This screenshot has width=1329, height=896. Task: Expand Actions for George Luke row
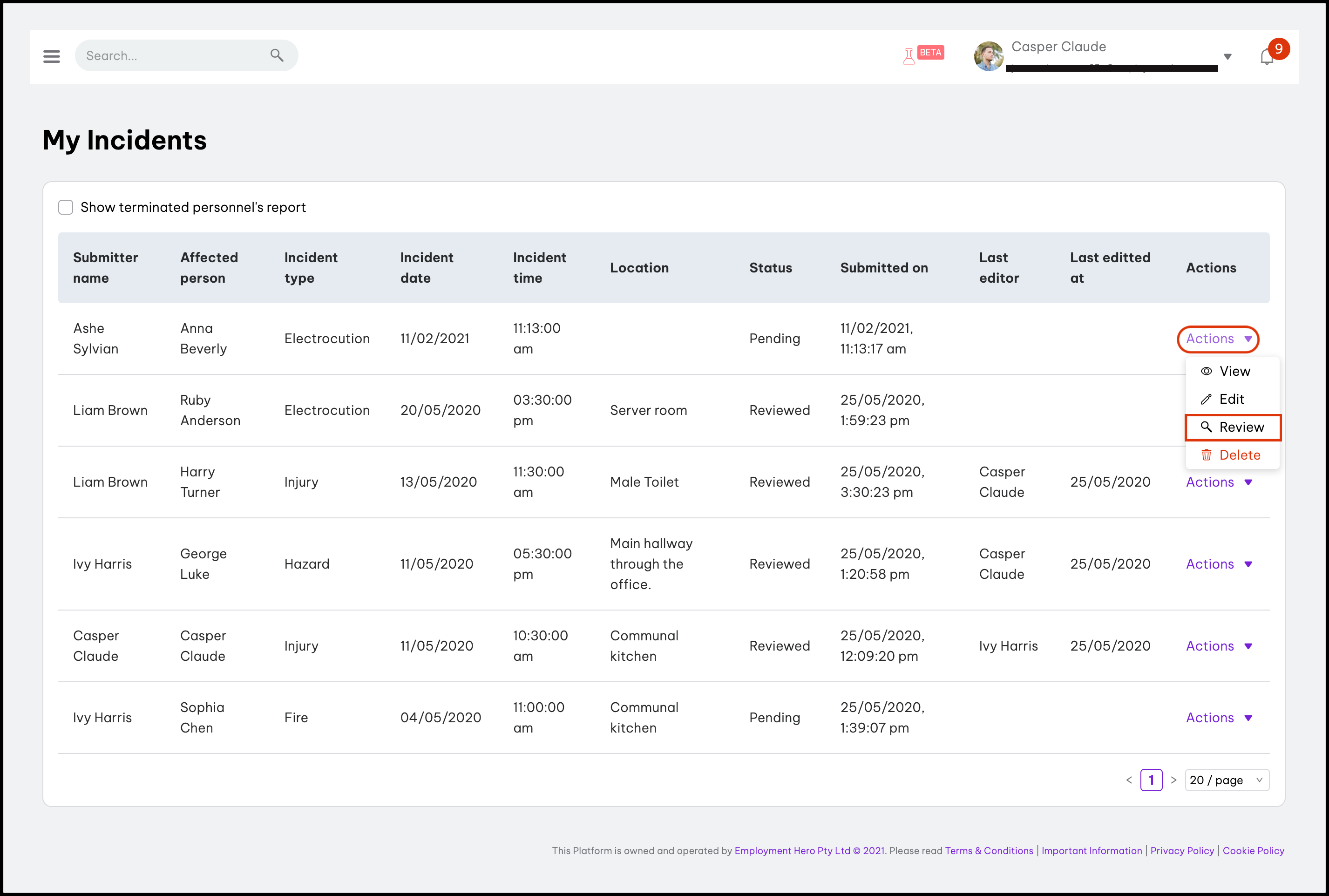(1218, 564)
